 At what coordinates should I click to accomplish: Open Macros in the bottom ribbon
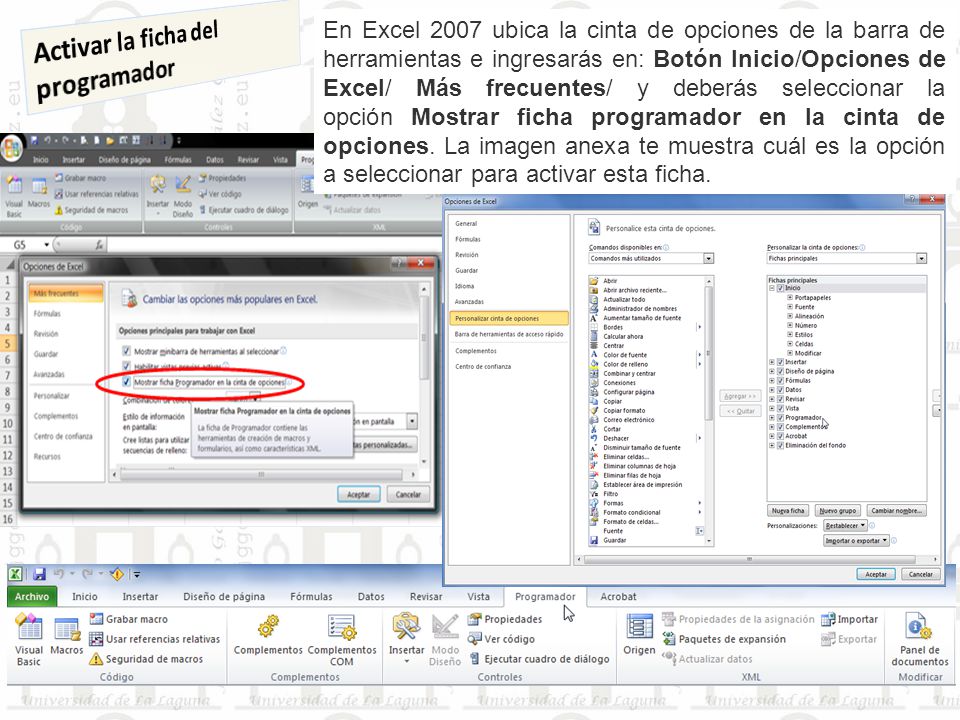click(66, 637)
